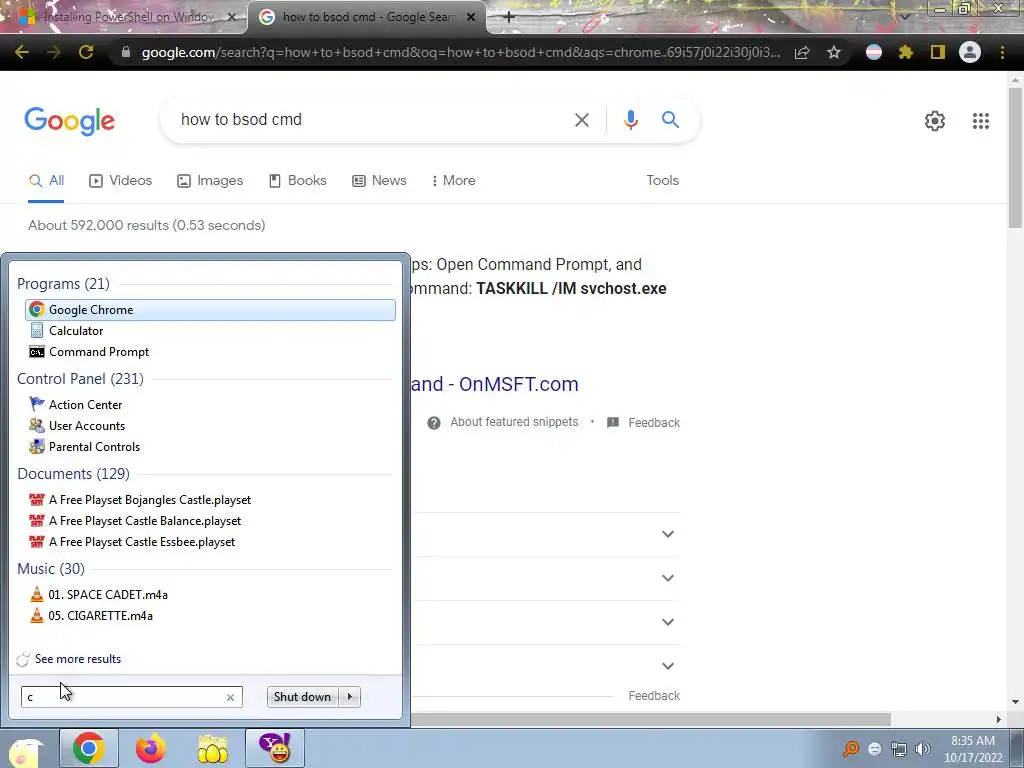This screenshot has width=1024, height=768.
Task: Open a new Chrome tab
Action: click(x=509, y=17)
